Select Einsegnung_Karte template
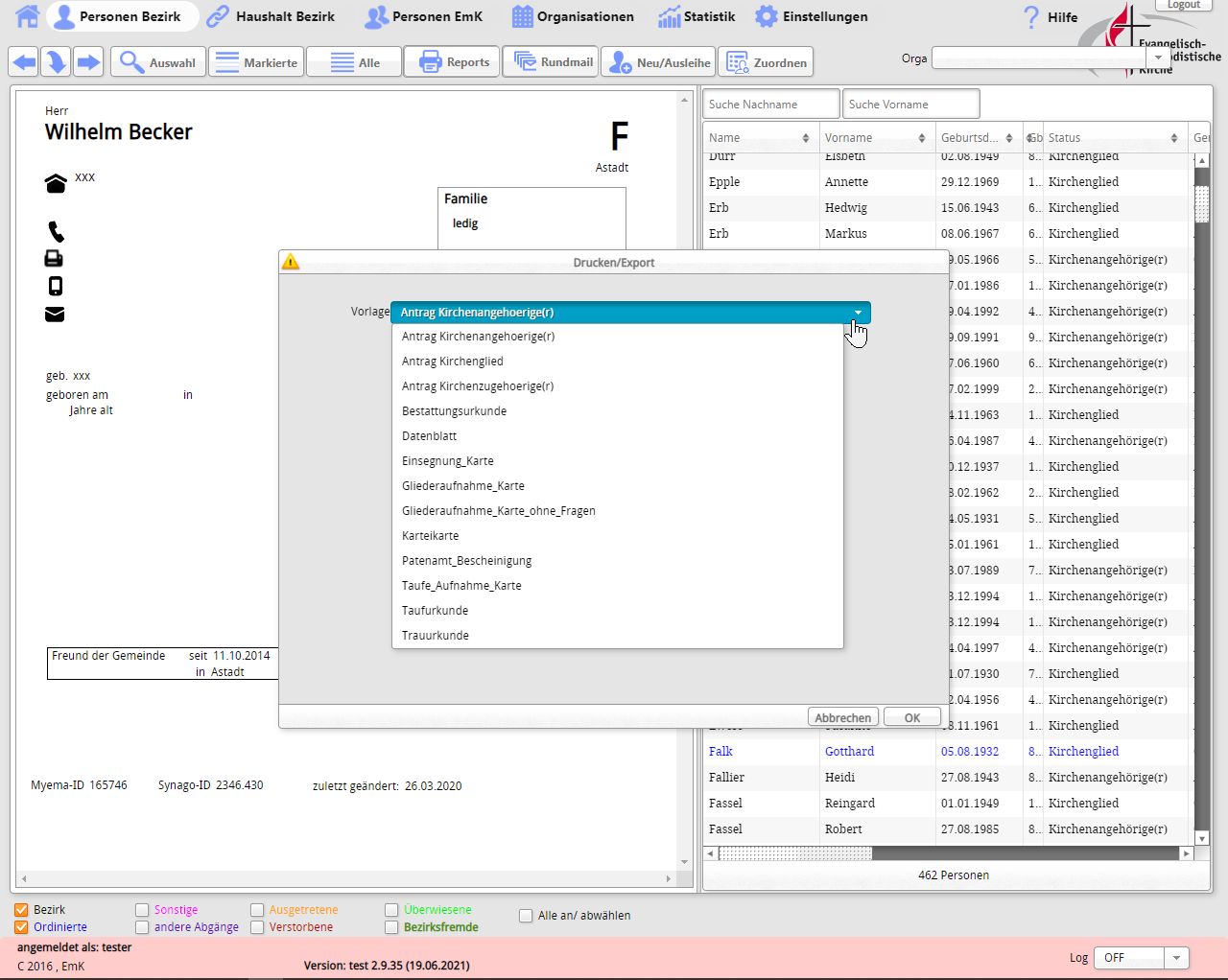This screenshot has height=980, width=1228. (618, 461)
